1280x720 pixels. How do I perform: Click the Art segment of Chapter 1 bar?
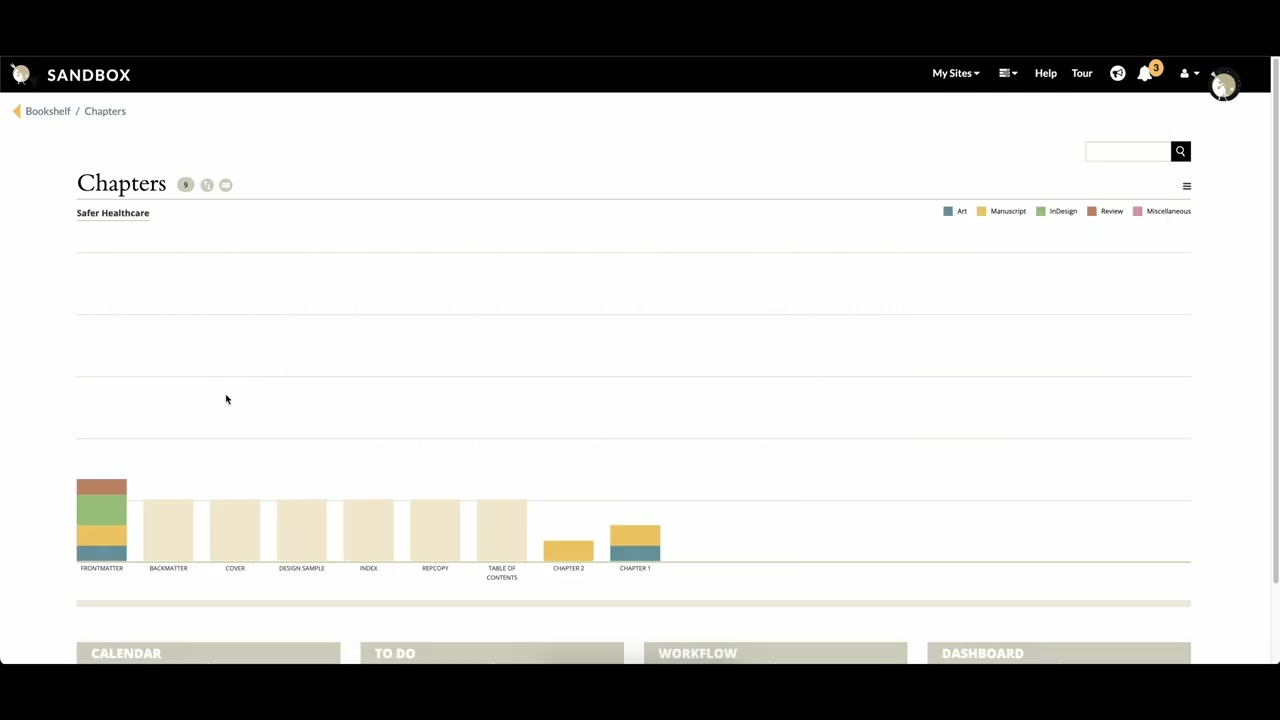635,554
